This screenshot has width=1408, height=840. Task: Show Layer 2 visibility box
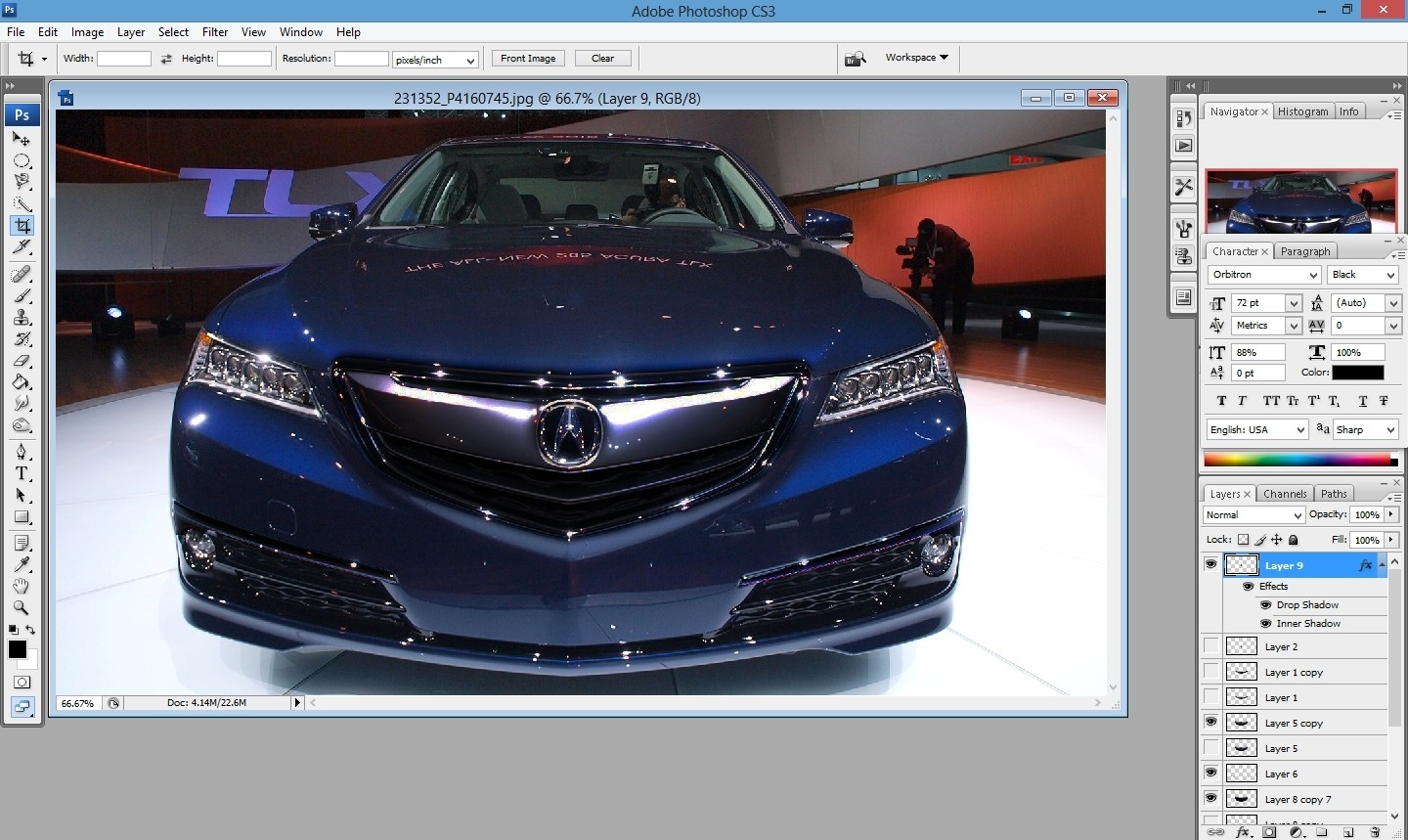(x=1211, y=646)
